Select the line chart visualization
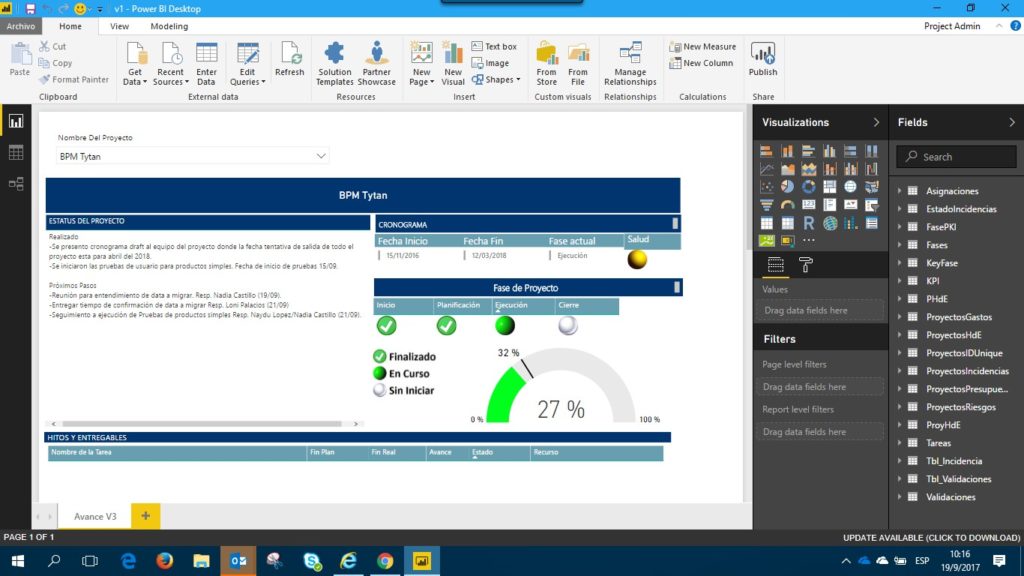The image size is (1024, 576). 767,169
